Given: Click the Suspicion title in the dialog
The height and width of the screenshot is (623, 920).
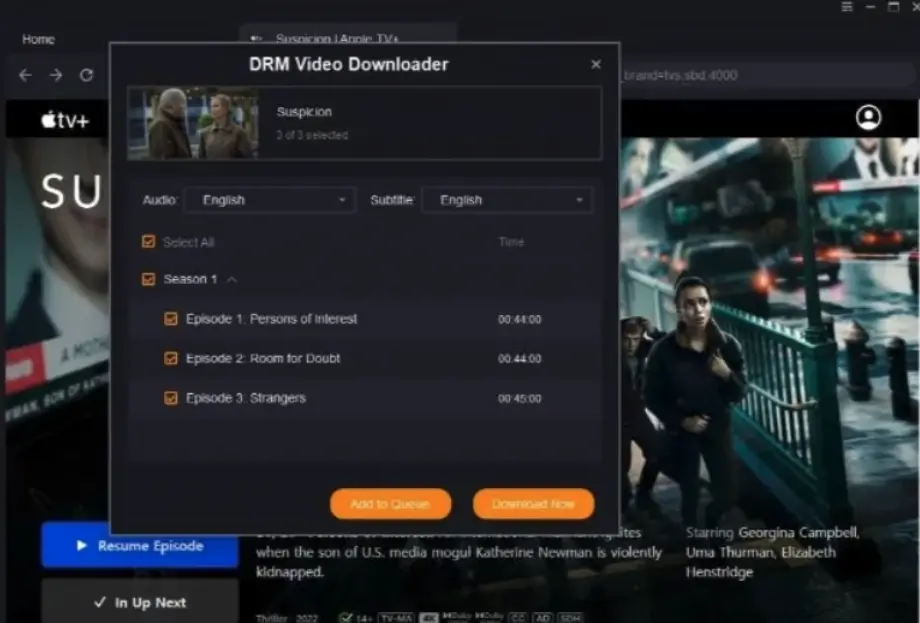Looking at the screenshot, I should (x=304, y=111).
